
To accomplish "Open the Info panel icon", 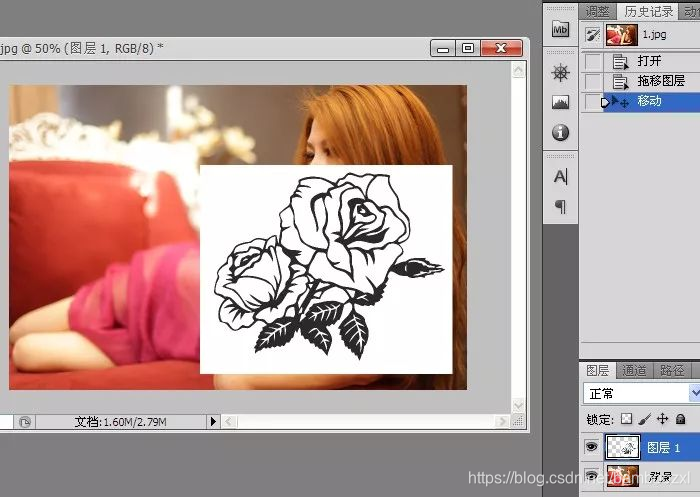I will point(560,132).
